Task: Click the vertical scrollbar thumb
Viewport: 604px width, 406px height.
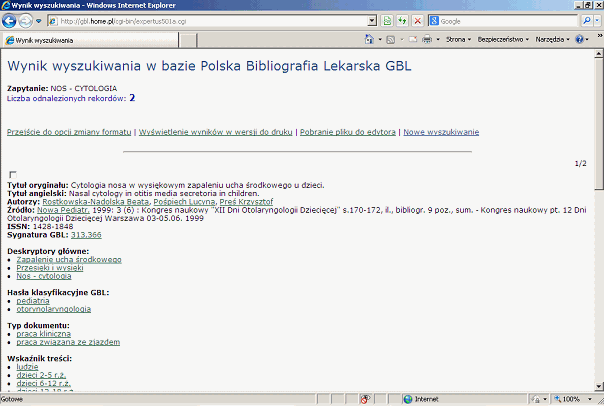Action: [599, 124]
